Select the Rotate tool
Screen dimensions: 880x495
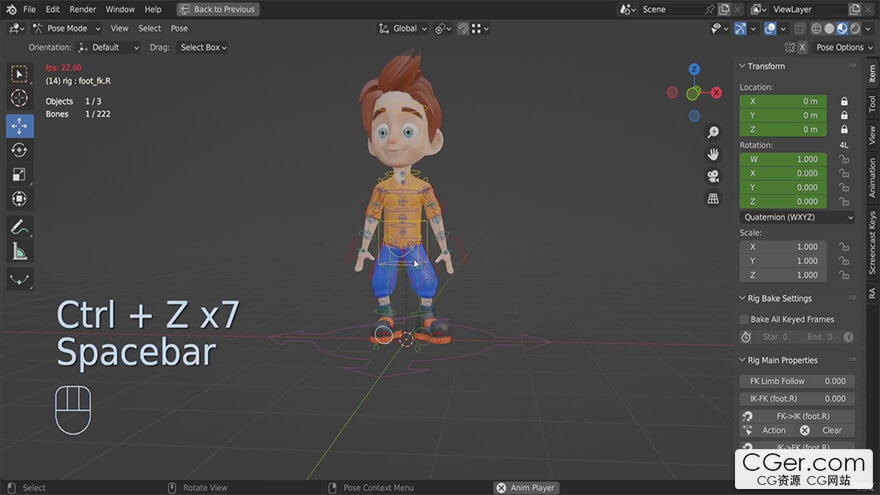point(20,150)
